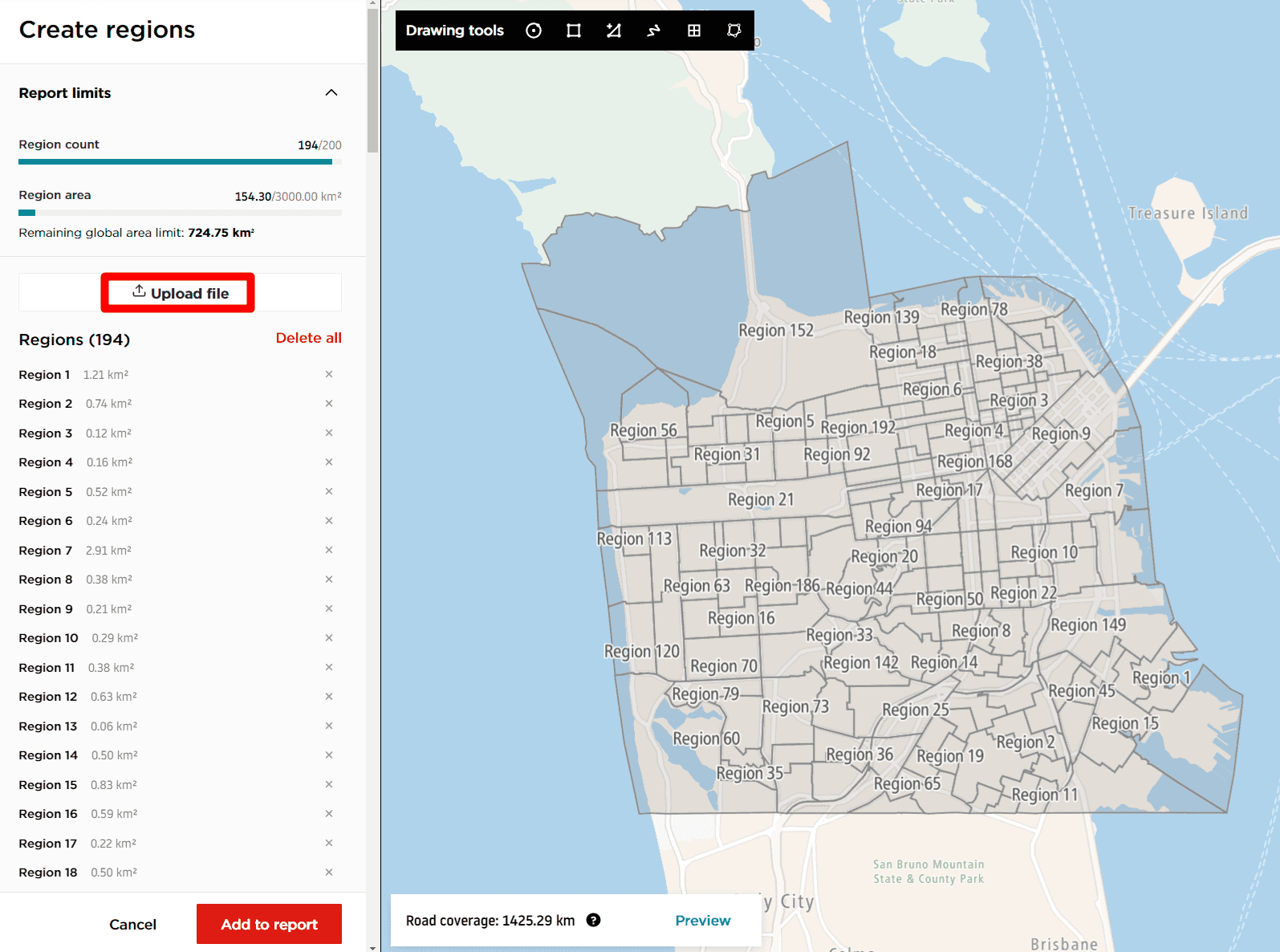Remove Region 7 from the list
The image size is (1280, 952).
pos(329,550)
